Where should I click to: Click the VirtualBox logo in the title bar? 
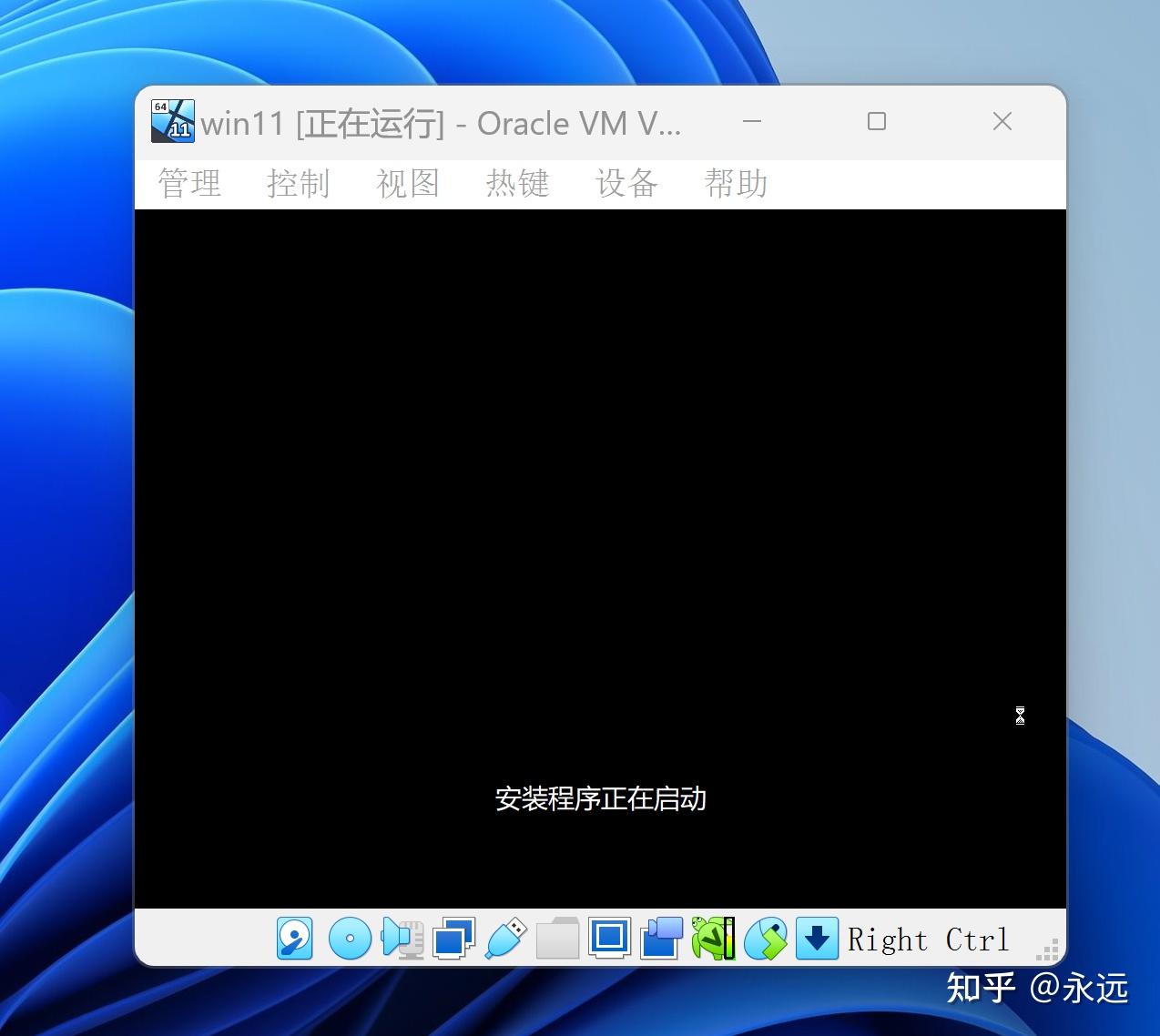tap(172, 121)
